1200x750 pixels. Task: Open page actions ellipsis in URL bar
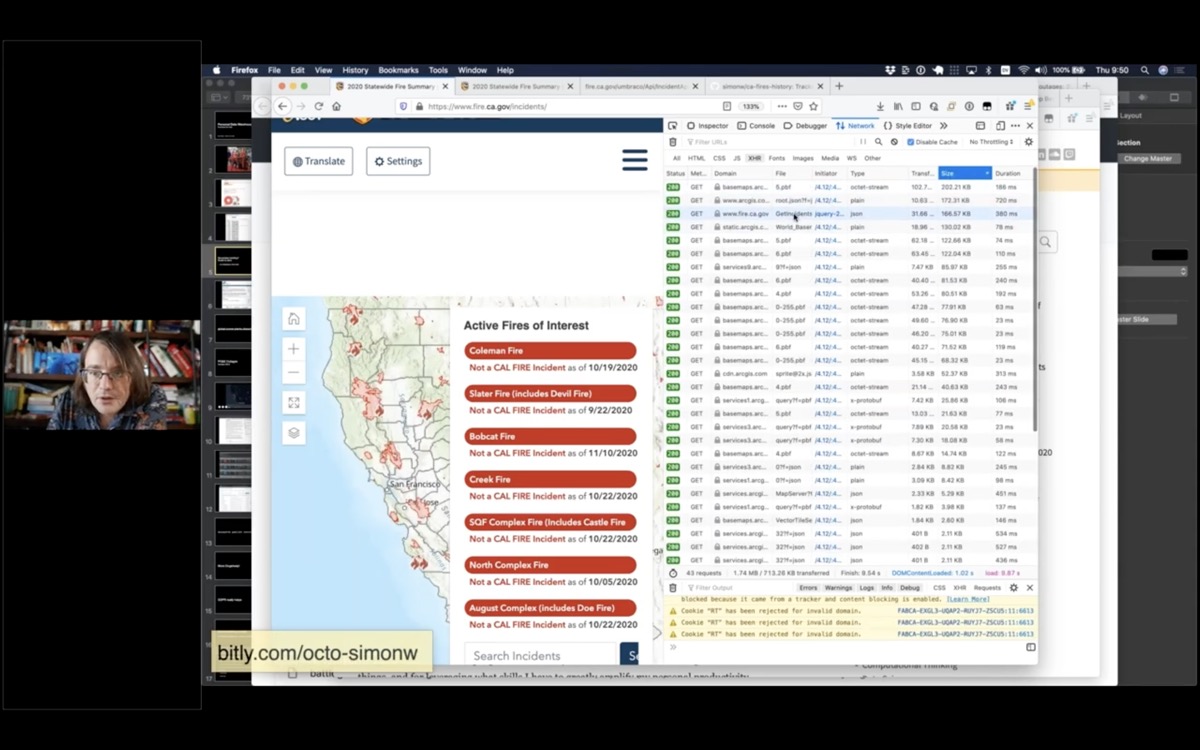point(780,106)
